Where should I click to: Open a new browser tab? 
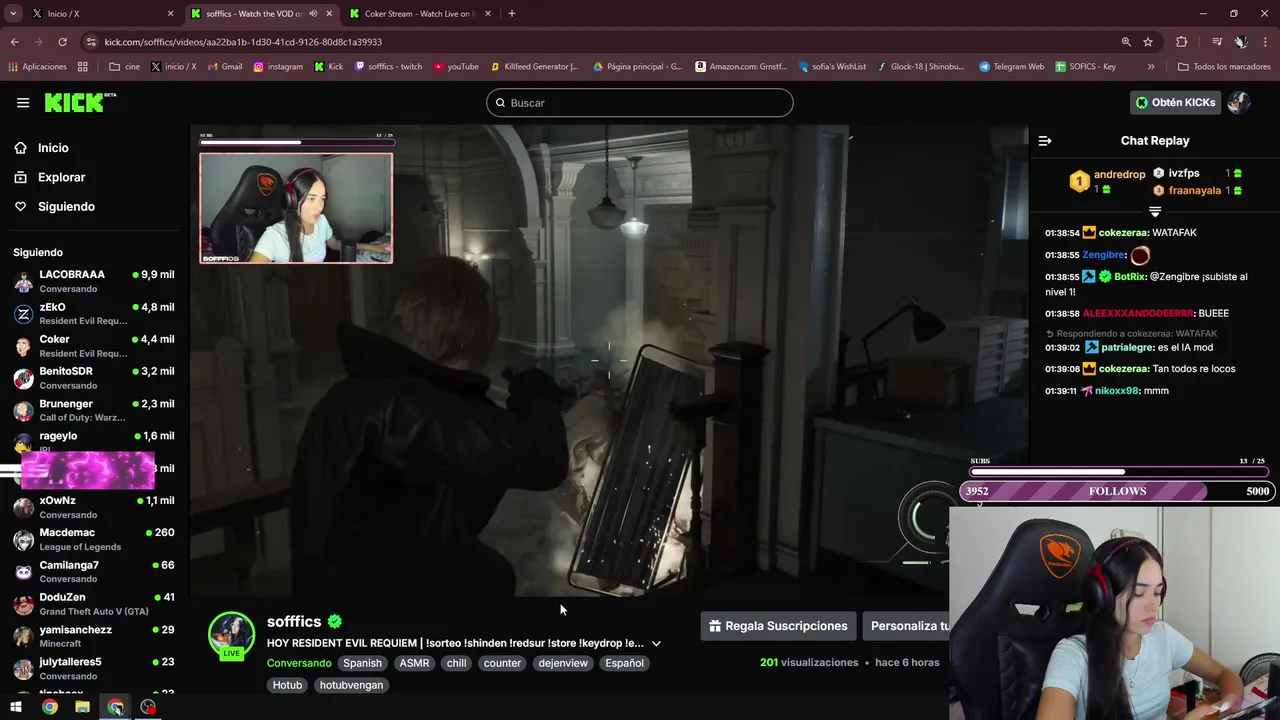click(512, 14)
